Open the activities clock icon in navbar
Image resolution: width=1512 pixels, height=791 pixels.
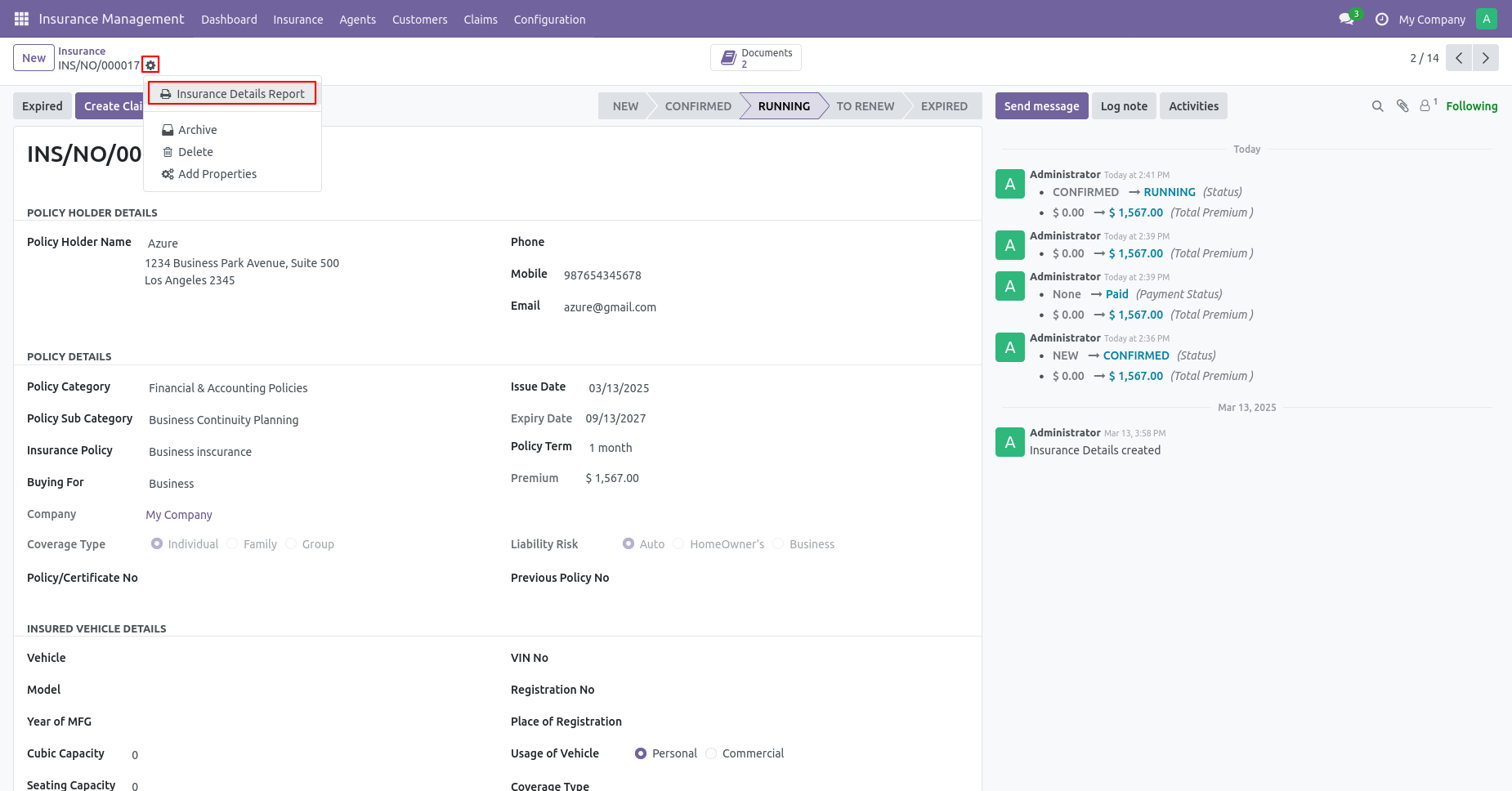tap(1381, 19)
